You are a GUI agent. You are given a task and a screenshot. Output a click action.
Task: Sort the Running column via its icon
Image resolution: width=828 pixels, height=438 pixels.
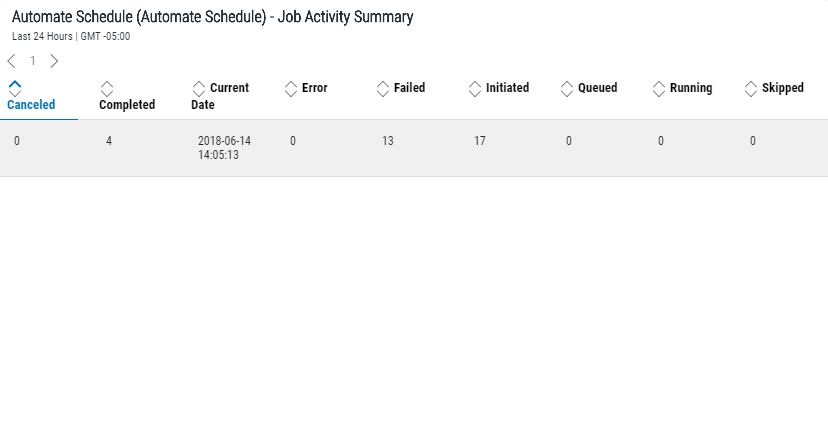(x=659, y=89)
